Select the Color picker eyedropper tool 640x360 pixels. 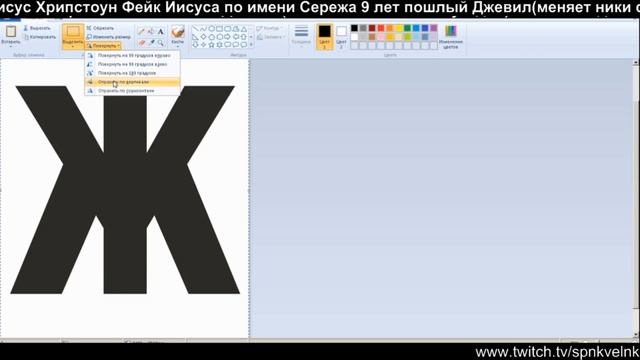click(151, 43)
